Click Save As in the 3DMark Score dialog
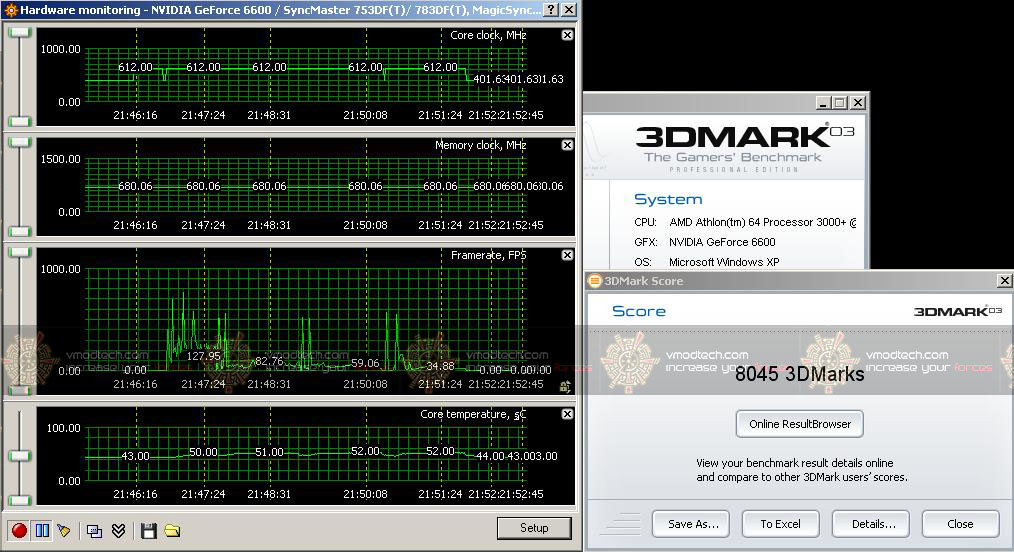 pos(691,524)
